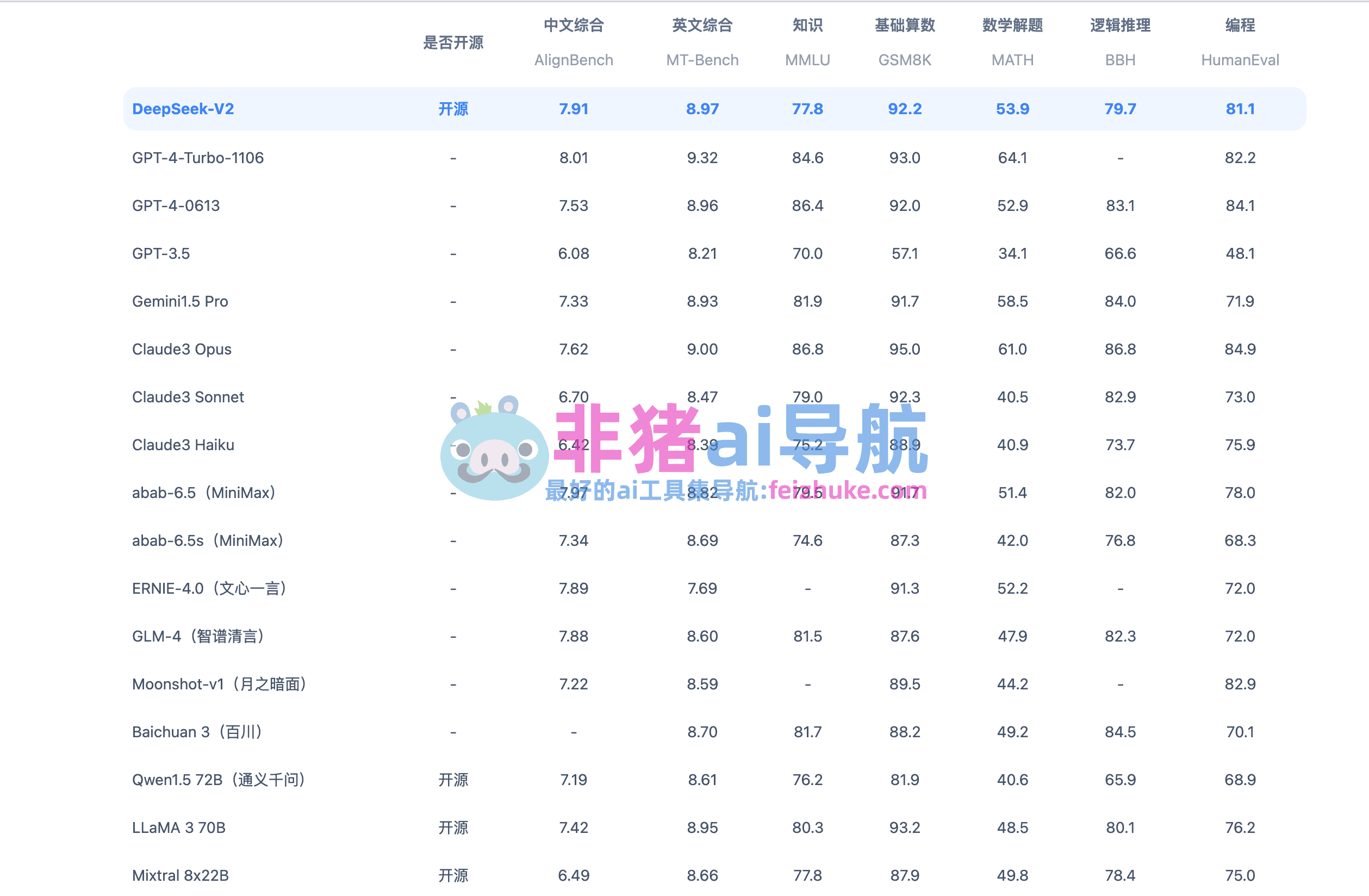Click the Qwen1.5 72B row name
Image resolution: width=1369 pixels, height=896 pixels.
tap(219, 780)
